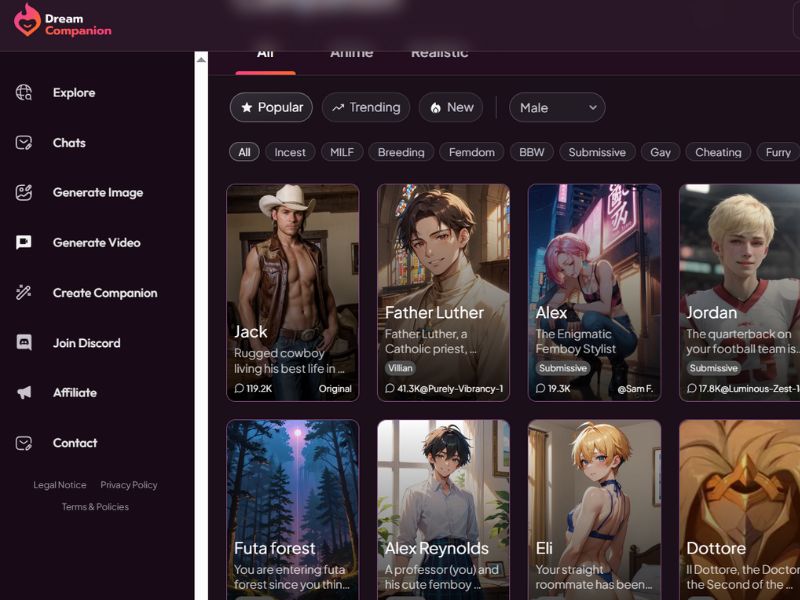Select the All category chip

point(244,152)
